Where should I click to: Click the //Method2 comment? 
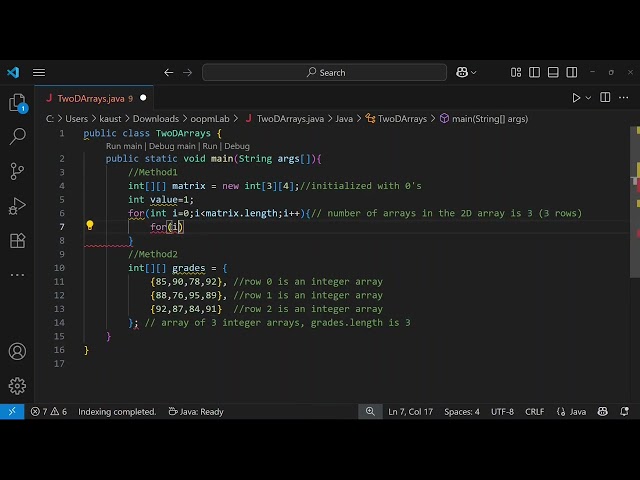[x=153, y=254]
